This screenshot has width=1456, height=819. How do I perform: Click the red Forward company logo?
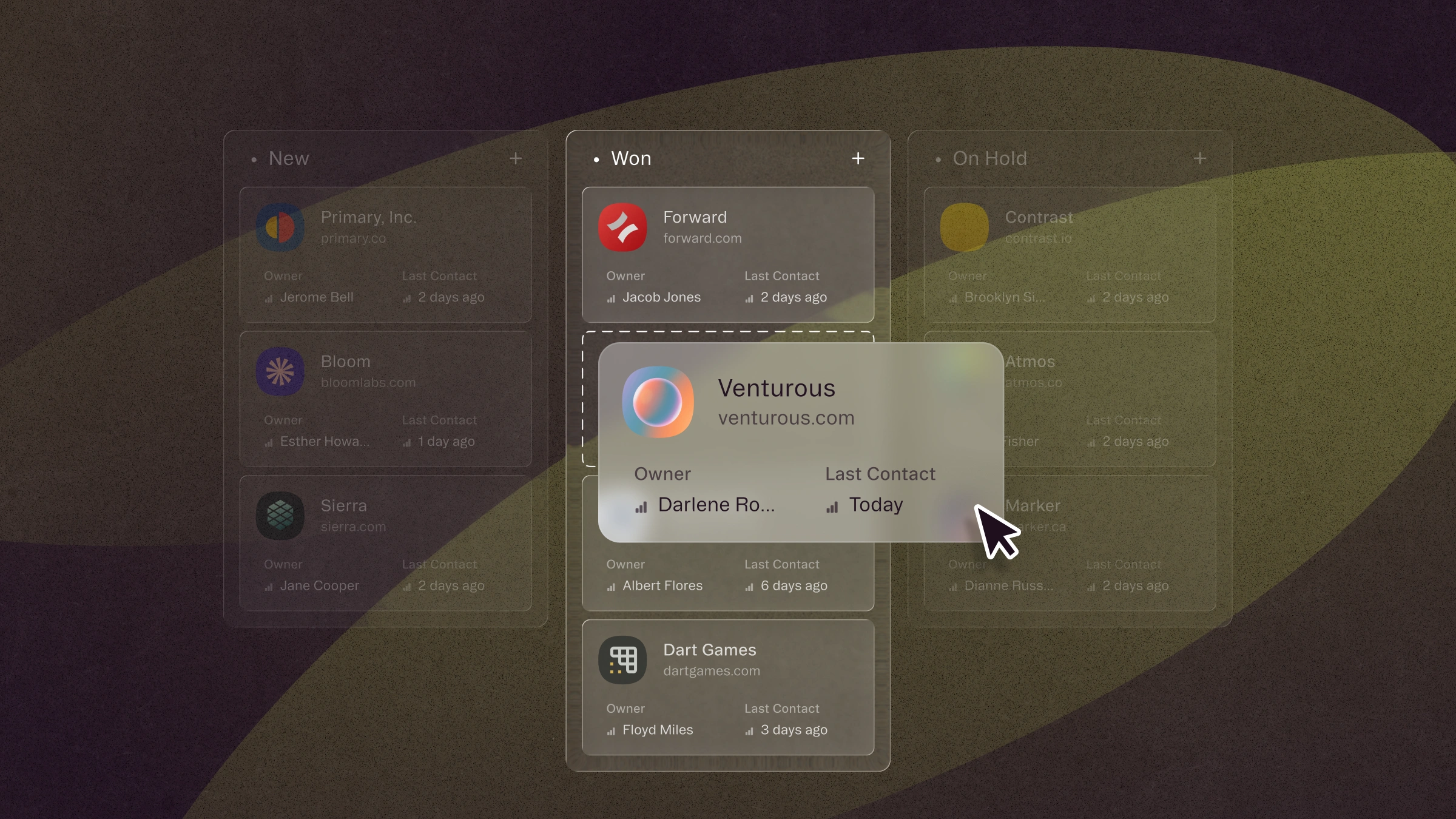click(622, 227)
